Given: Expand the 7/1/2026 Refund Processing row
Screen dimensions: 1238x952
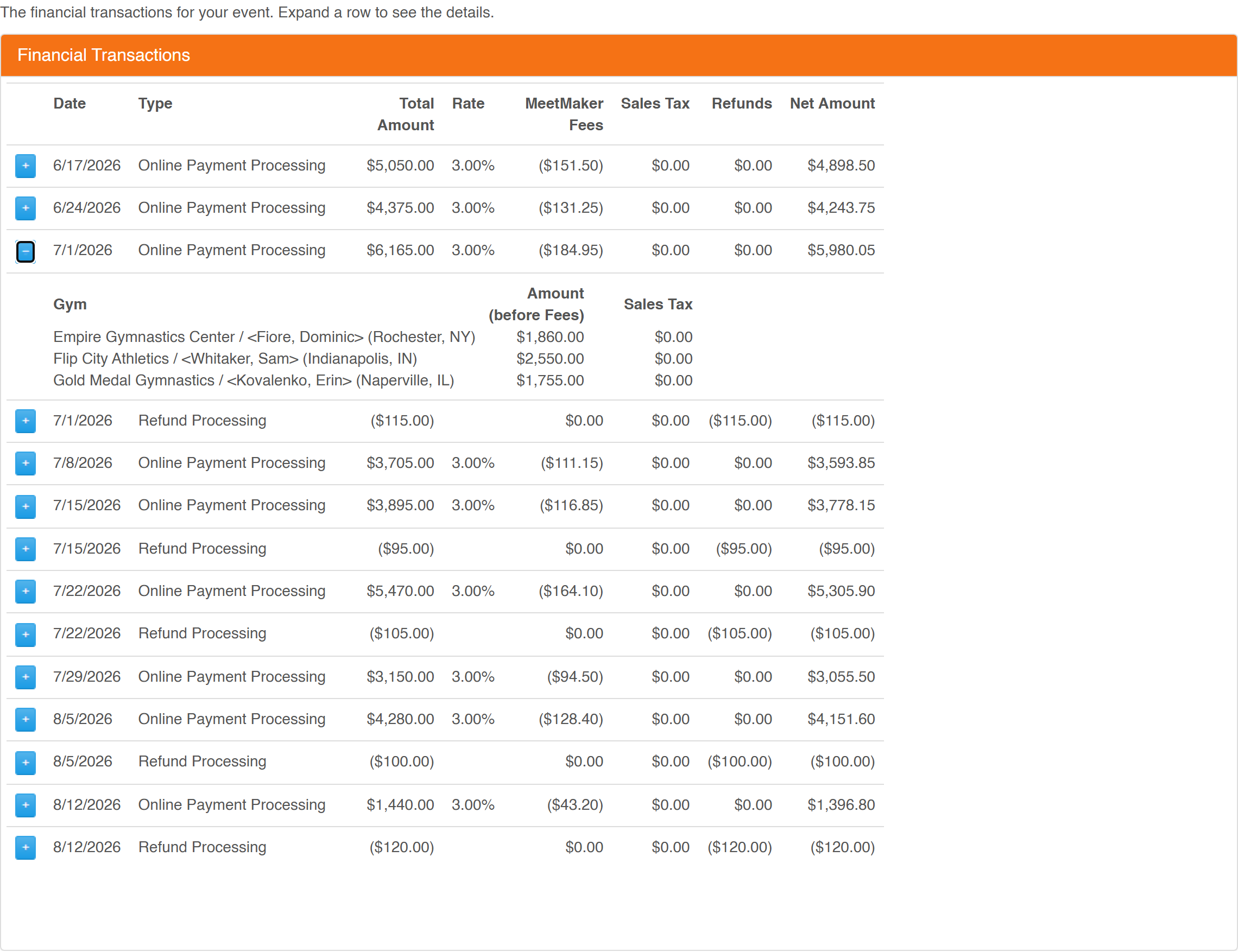Looking at the screenshot, I should point(26,421).
